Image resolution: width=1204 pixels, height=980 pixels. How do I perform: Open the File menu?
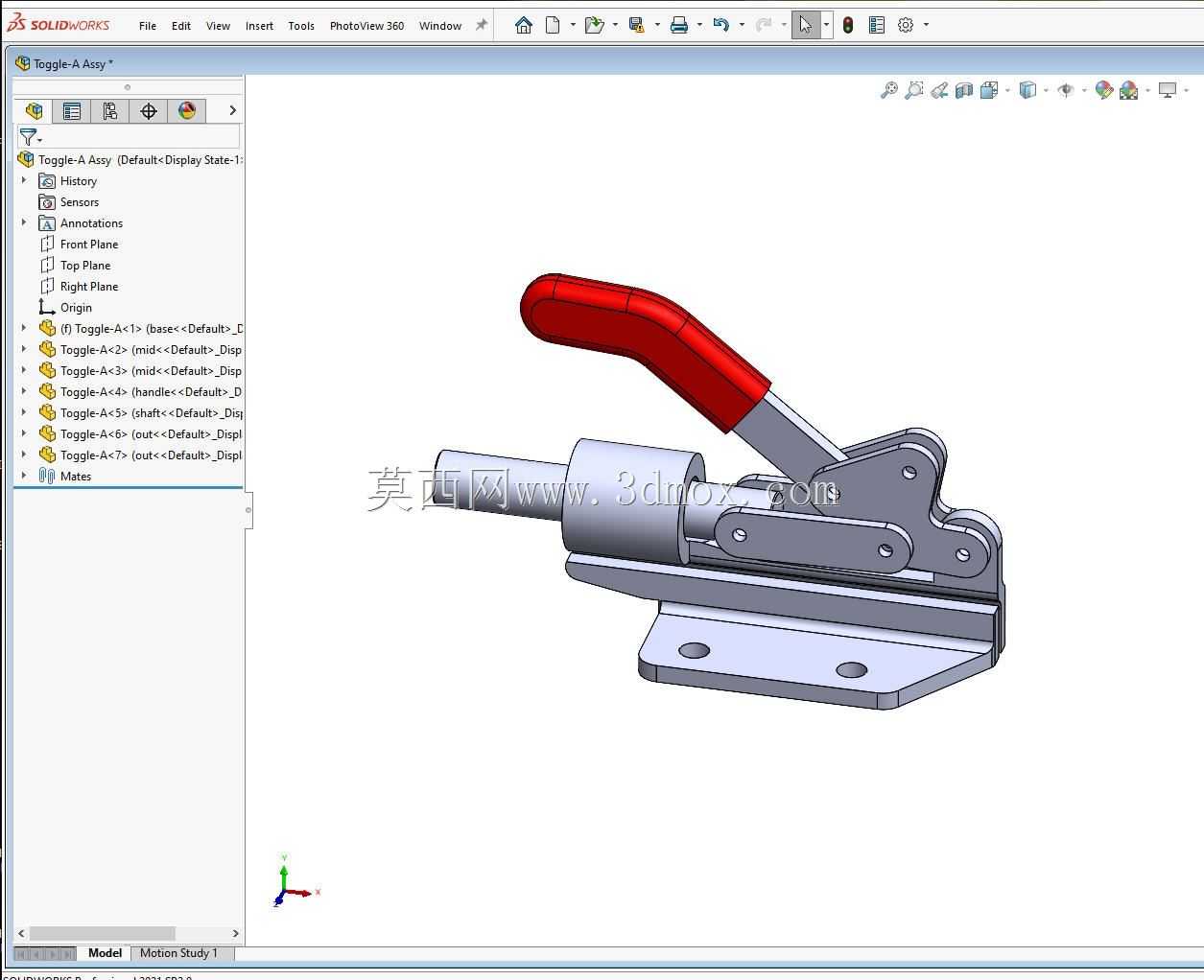(x=148, y=26)
